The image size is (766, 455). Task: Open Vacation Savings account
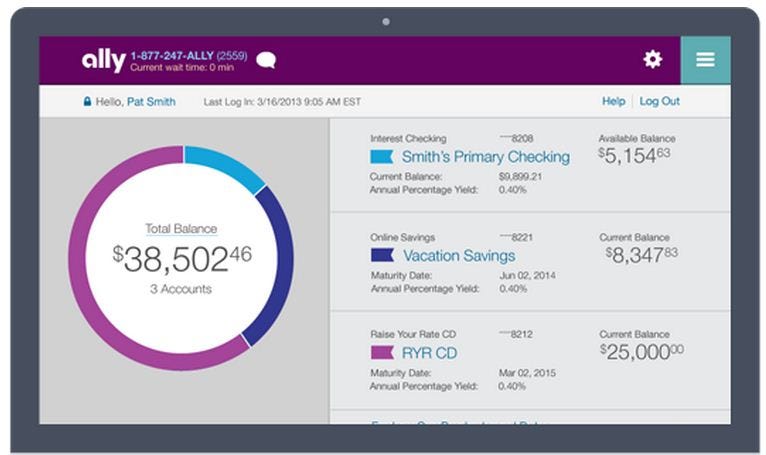pyautogui.click(x=459, y=256)
